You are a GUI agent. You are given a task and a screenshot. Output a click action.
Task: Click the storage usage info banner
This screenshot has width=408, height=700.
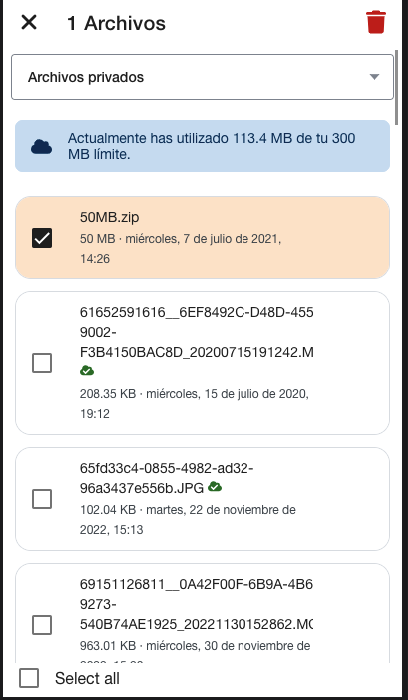click(202, 146)
